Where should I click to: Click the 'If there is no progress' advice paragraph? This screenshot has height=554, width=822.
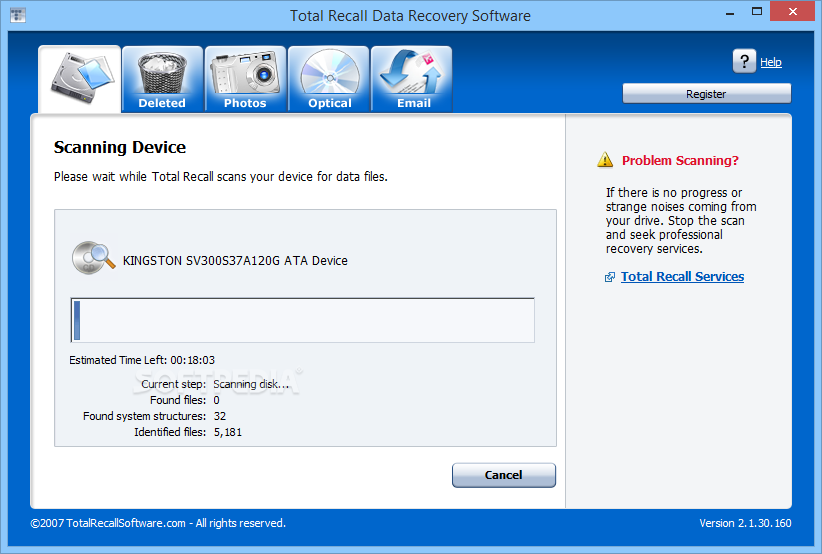(x=681, y=221)
